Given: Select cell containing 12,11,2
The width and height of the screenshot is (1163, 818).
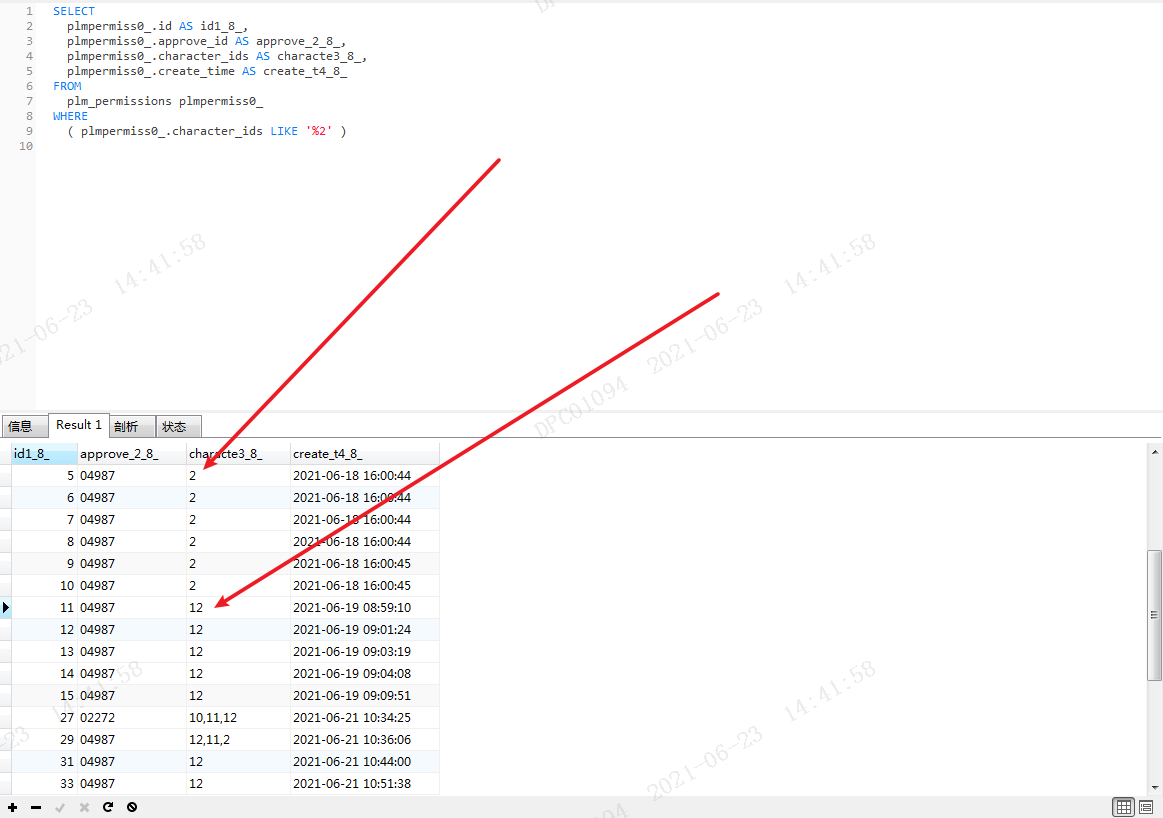Looking at the screenshot, I should click(238, 739).
